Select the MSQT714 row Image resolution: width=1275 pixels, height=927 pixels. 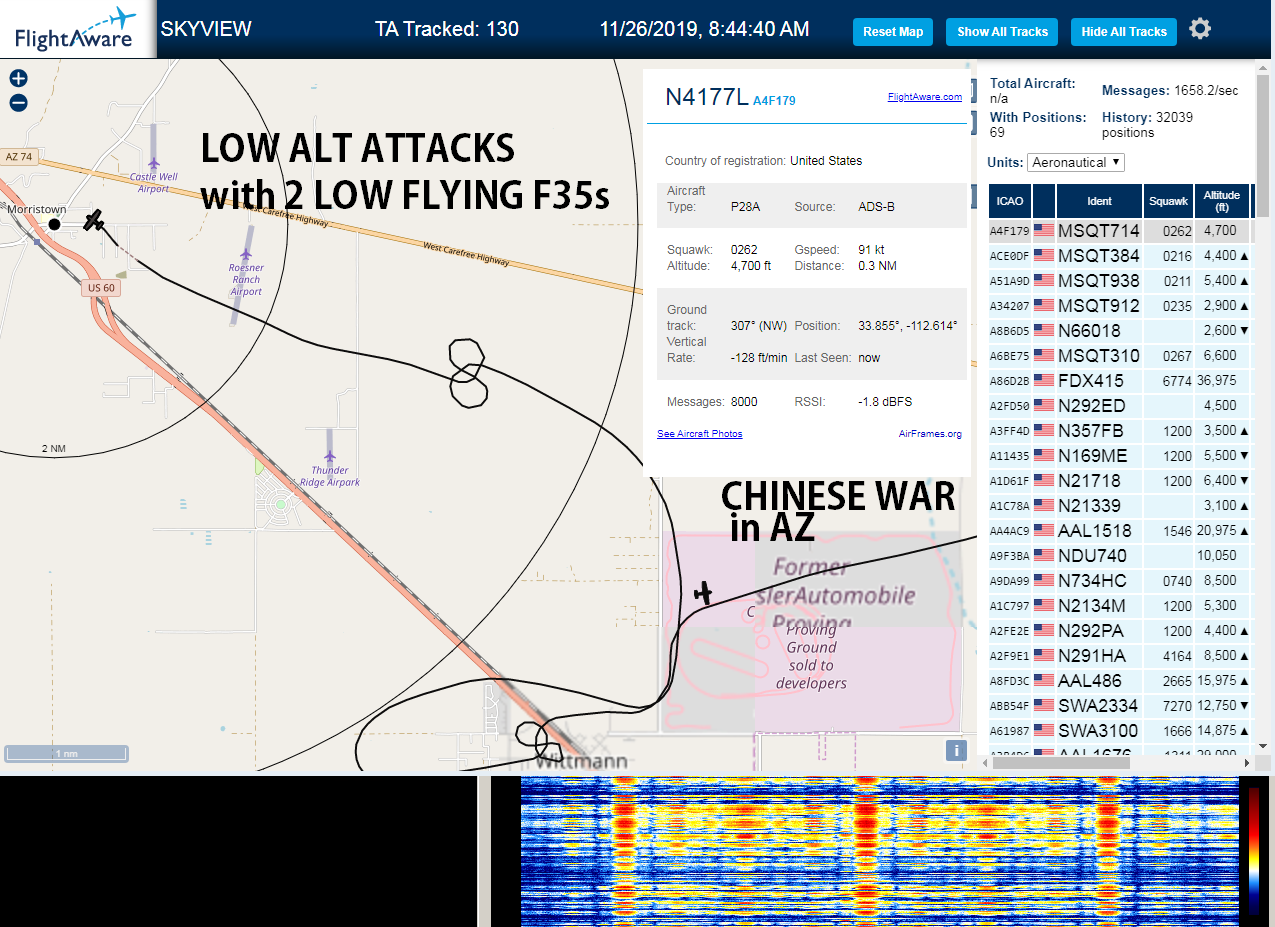(x=1120, y=230)
